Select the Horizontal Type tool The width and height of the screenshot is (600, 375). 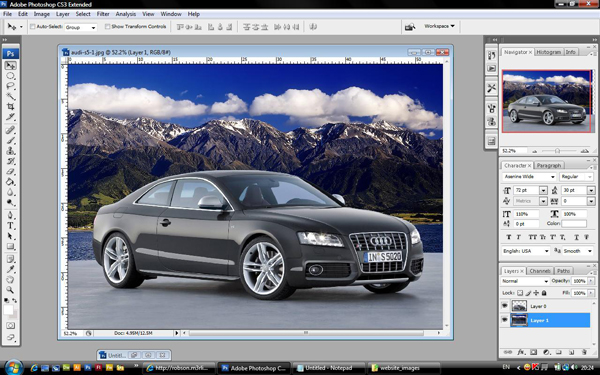click(x=10, y=226)
